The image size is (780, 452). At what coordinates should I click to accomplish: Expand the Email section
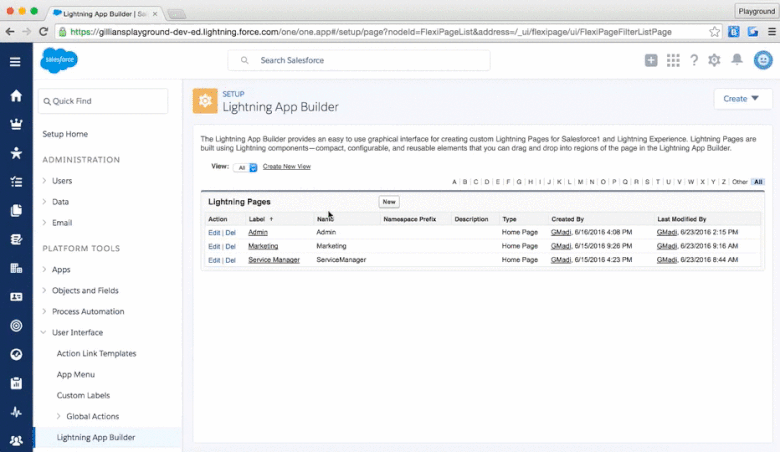(44, 222)
